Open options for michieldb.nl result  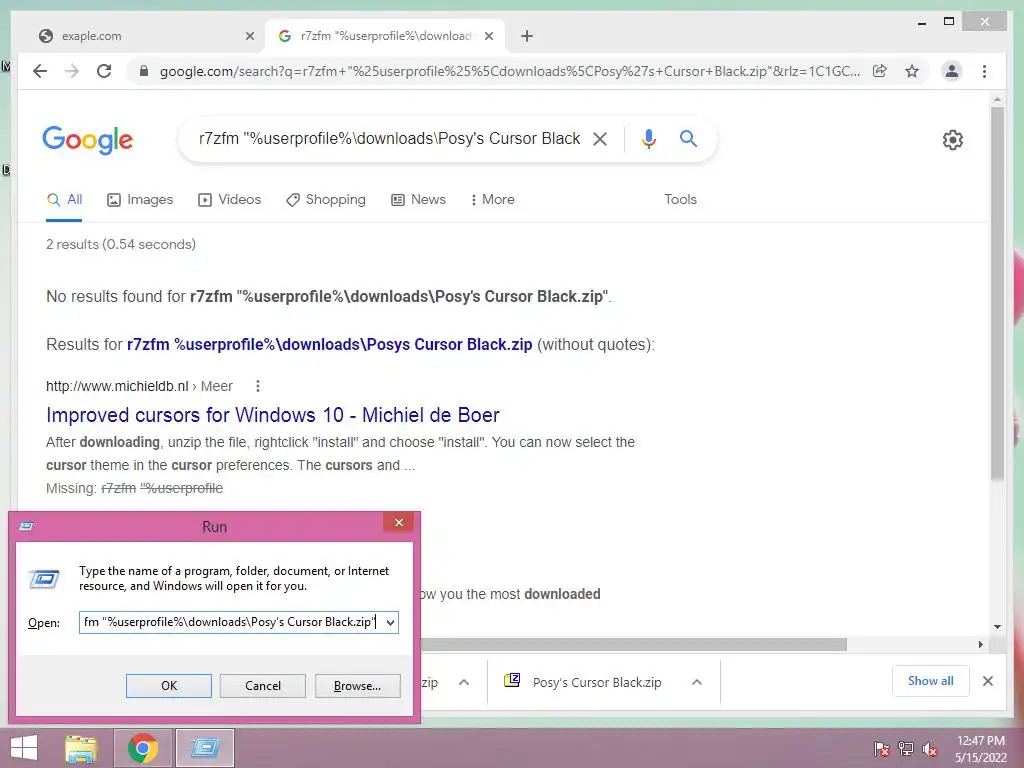pos(258,386)
